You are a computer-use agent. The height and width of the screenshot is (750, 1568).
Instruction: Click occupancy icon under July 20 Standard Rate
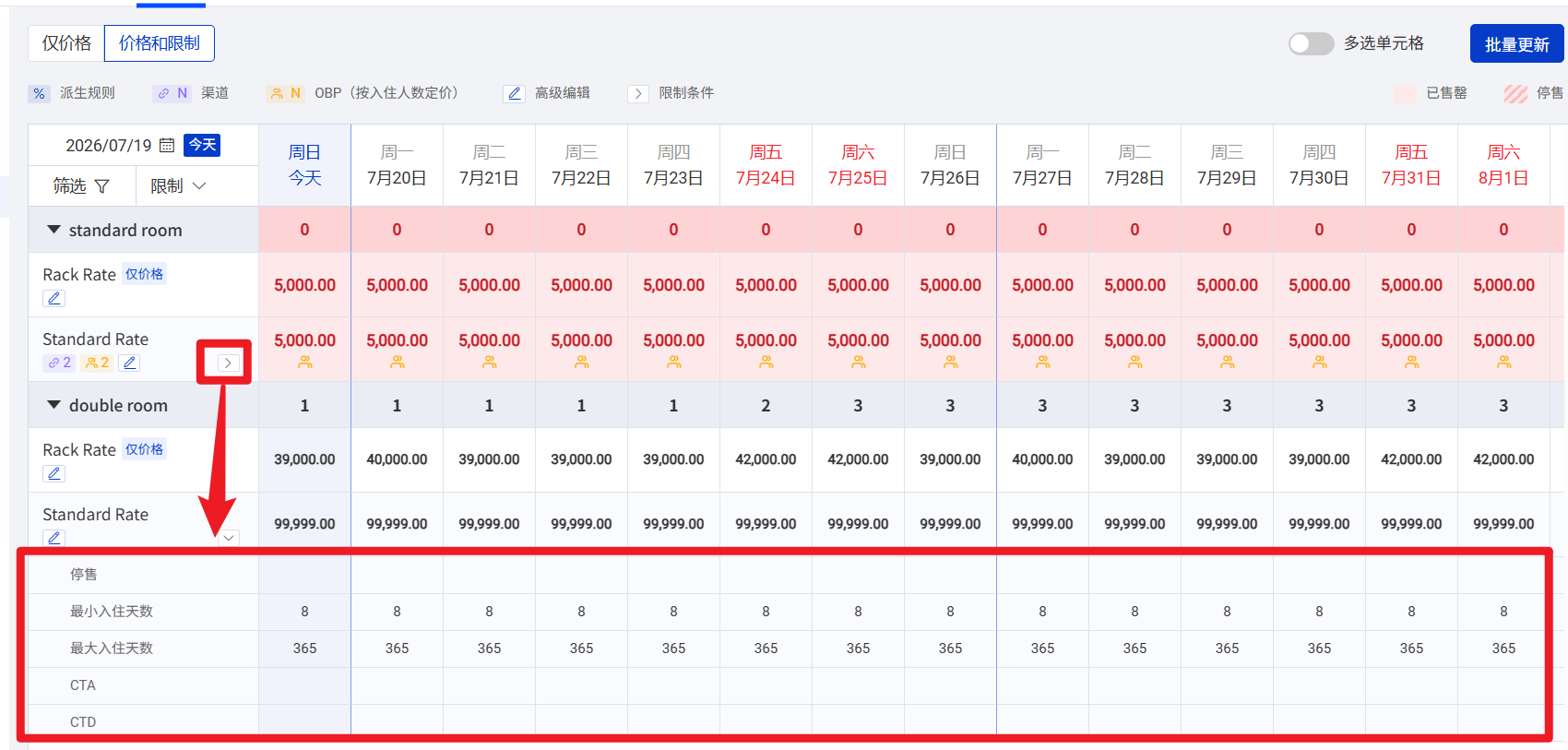[x=398, y=363]
